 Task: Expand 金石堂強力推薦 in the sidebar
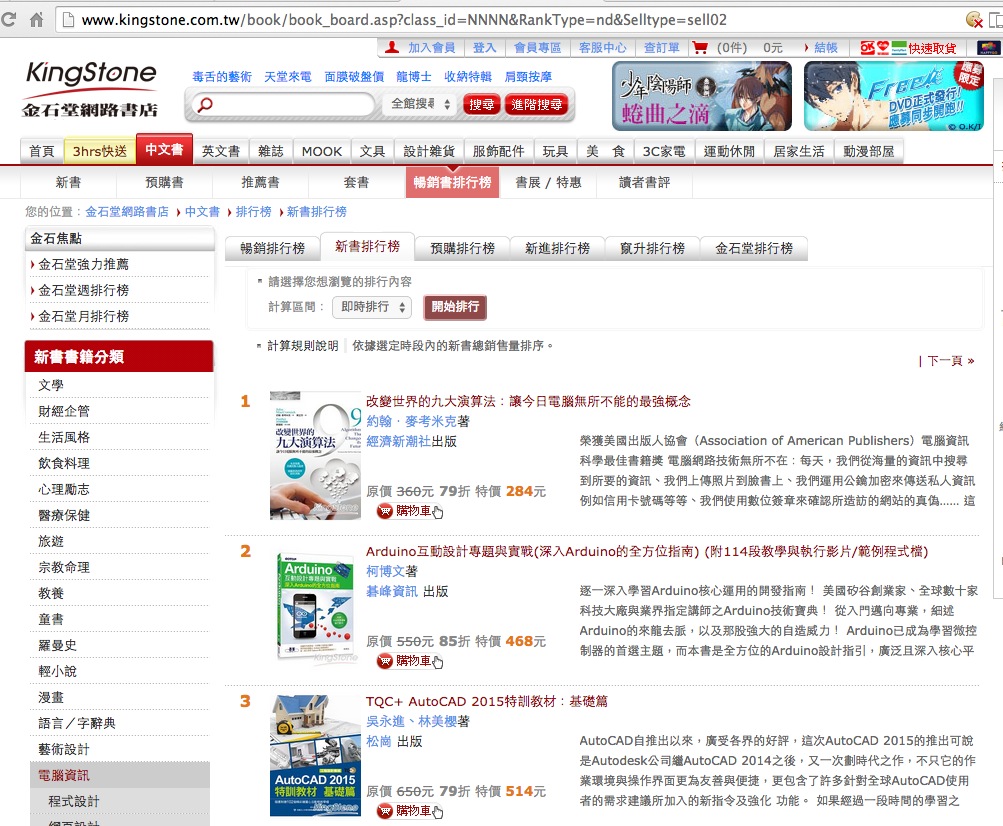click(83, 264)
